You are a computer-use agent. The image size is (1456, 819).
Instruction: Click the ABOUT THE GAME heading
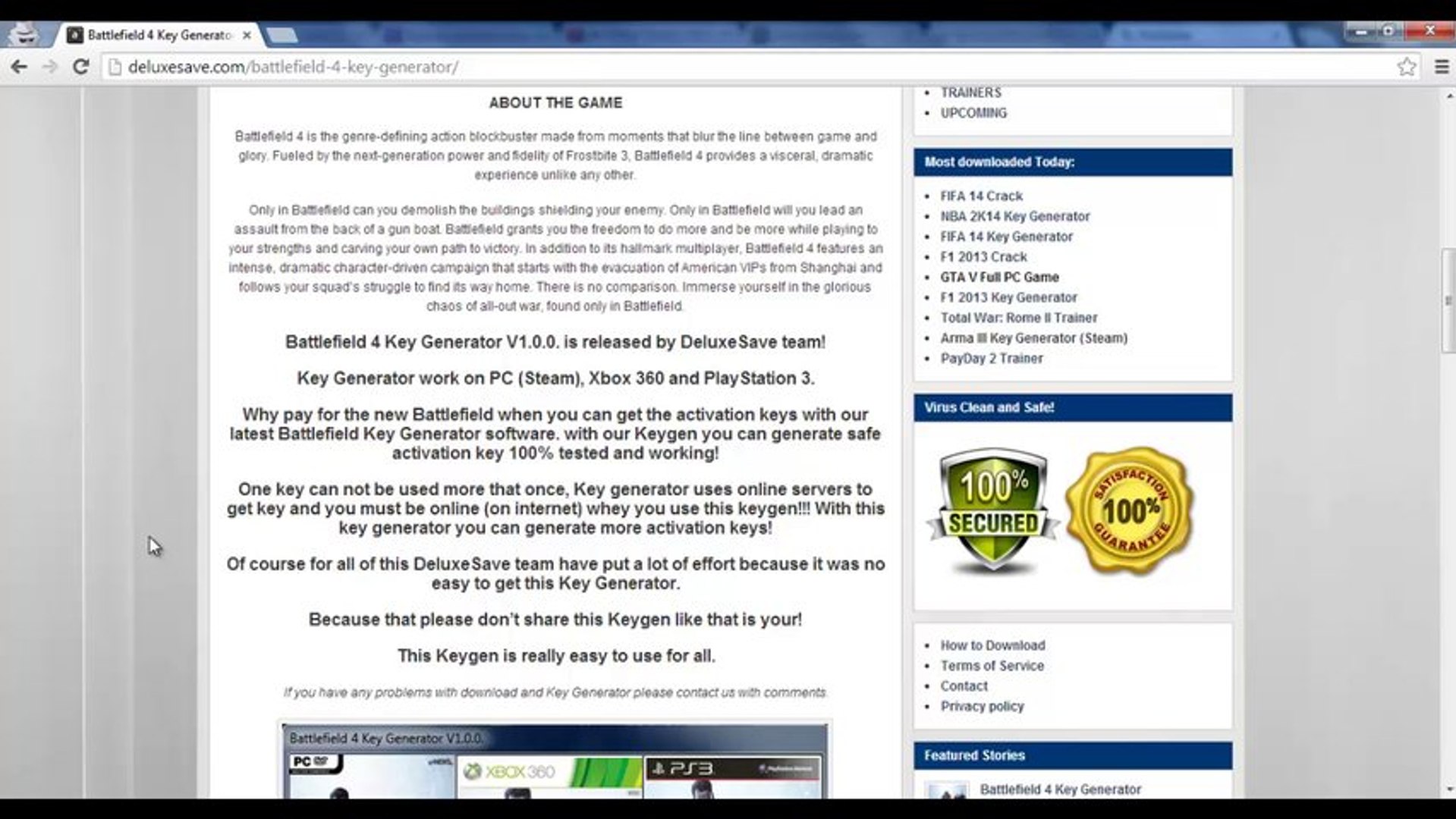[555, 103]
